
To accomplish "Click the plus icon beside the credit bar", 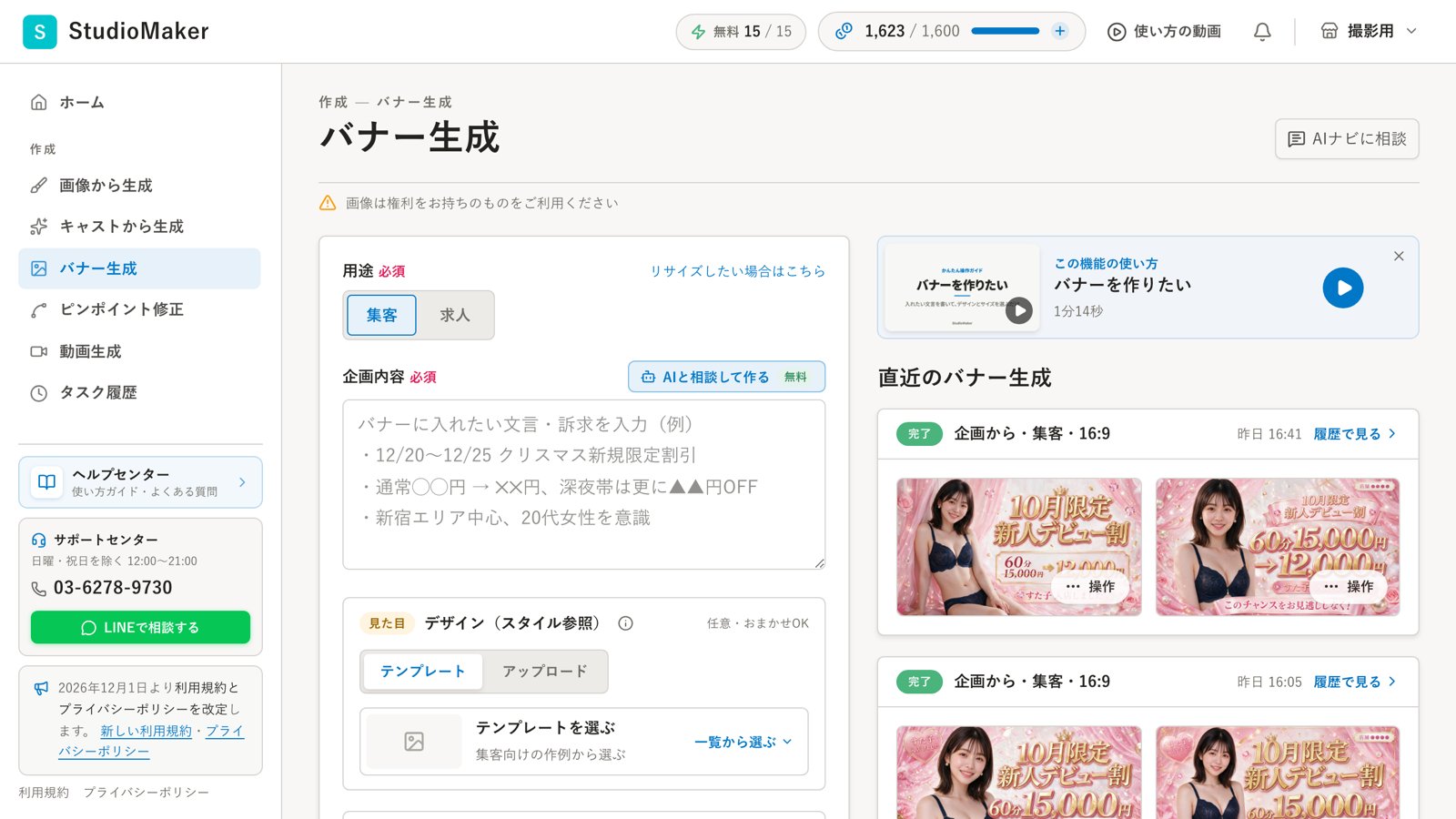I will point(1059,31).
